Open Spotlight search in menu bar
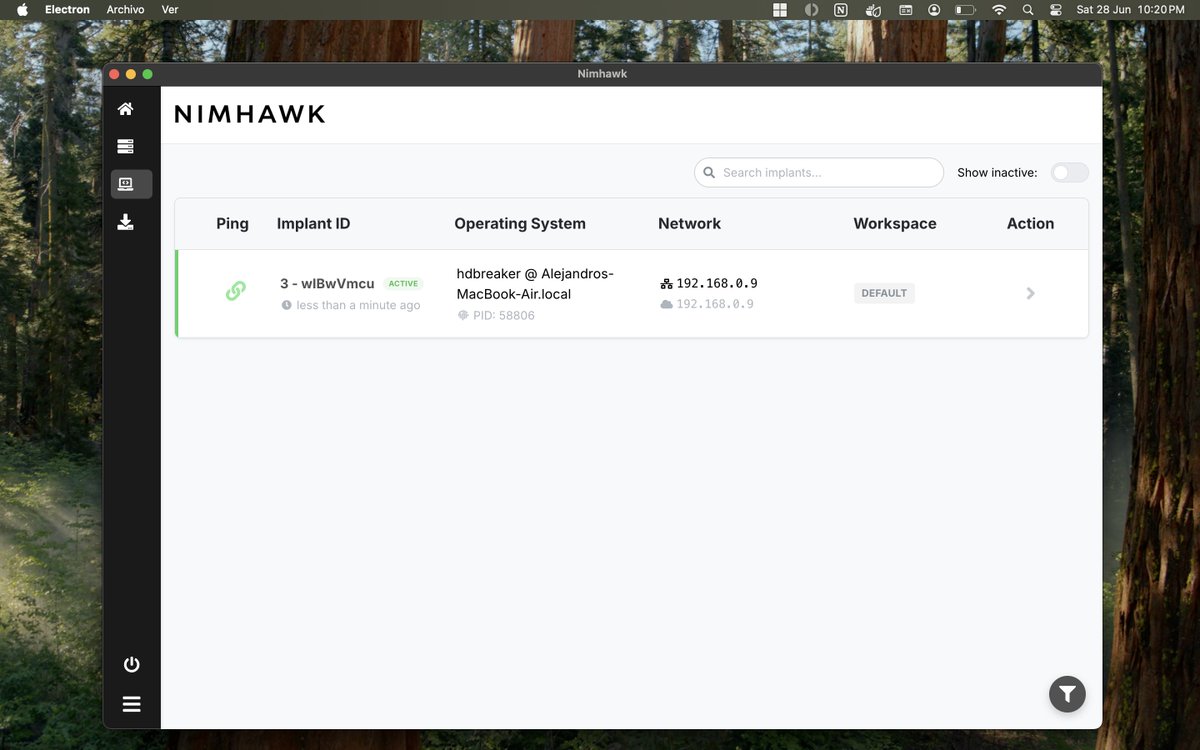Screen dimensions: 1200x750 1027,9
